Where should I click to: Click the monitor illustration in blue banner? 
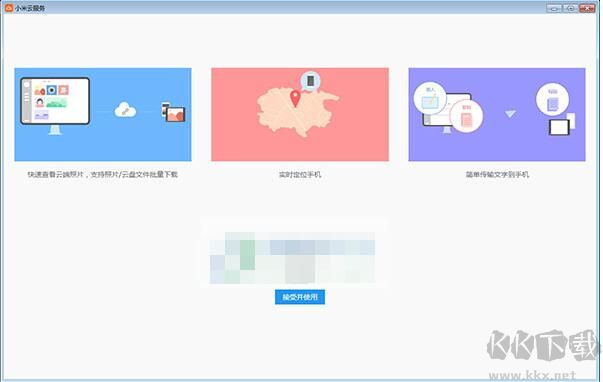[55, 105]
